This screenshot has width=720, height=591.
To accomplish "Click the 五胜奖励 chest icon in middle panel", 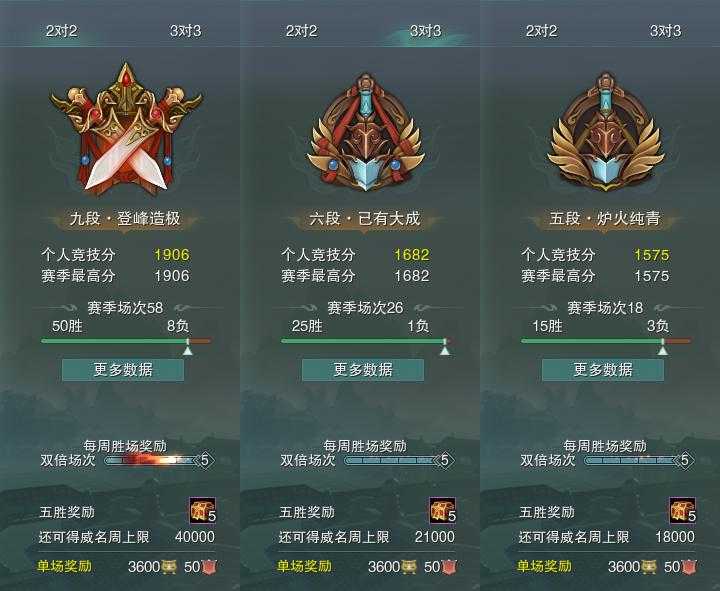I will (443, 510).
